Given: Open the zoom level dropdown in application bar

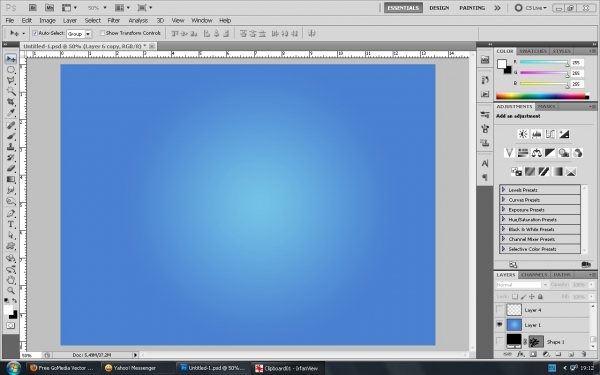Looking at the screenshot, I should pyautogui.click(x=105, y=8).
